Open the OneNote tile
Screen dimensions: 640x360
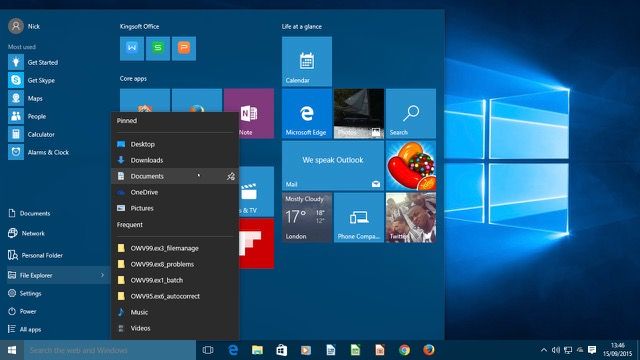[x=256, y=113]
